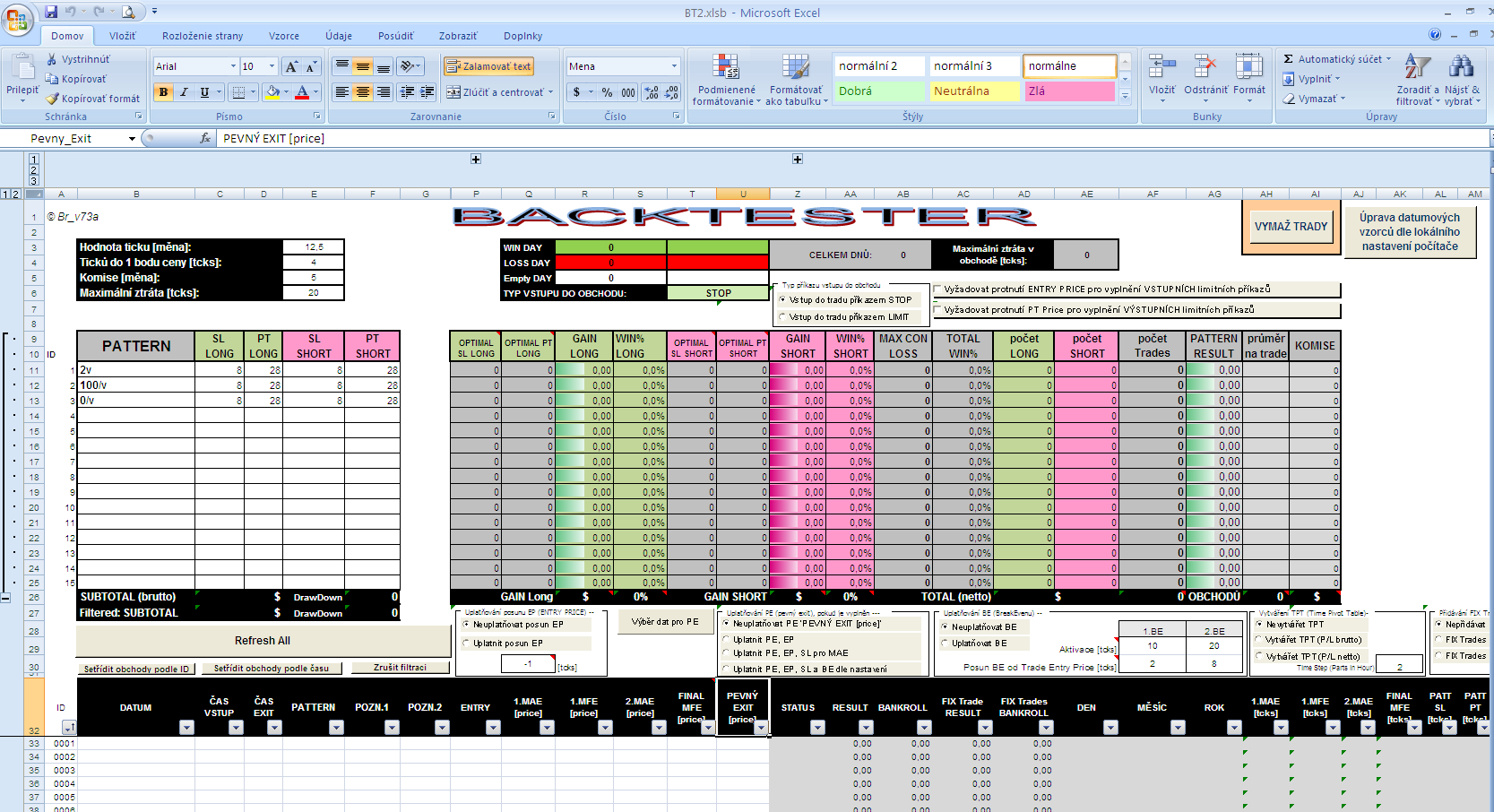
Task: Apply comma thousands separator style
Action: (628, 91)
